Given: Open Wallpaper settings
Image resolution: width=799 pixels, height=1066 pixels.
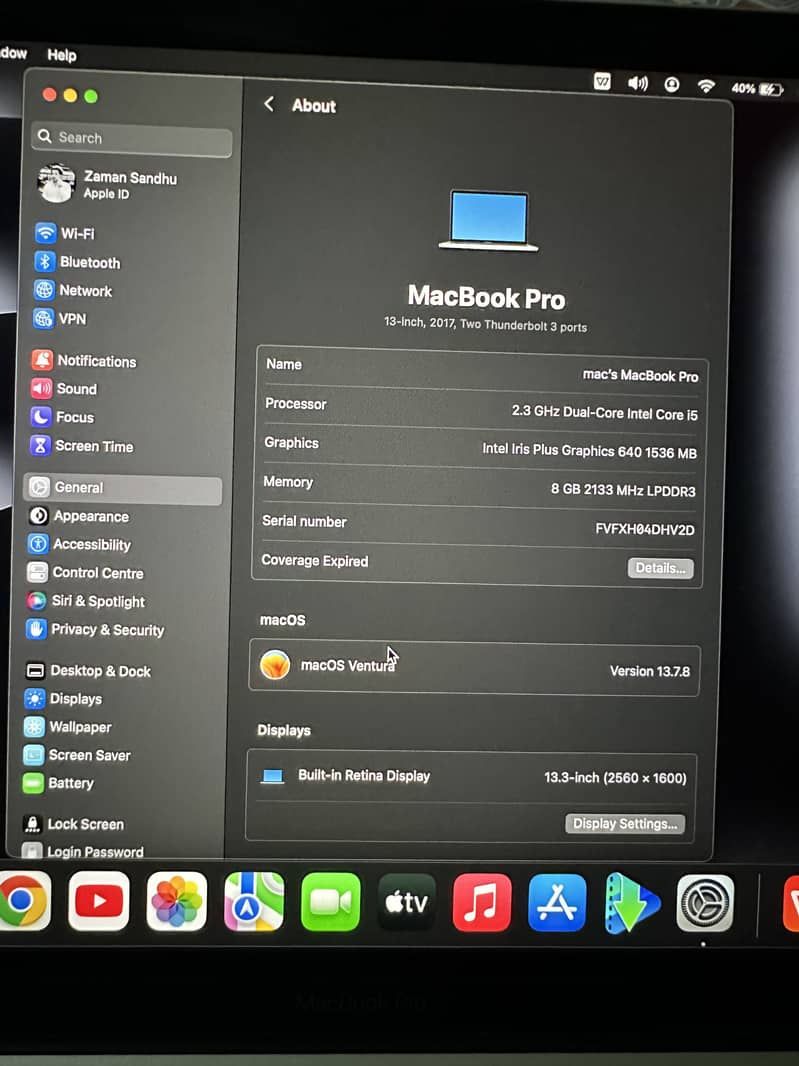Looking at the screenshot, I should point(67,727).
